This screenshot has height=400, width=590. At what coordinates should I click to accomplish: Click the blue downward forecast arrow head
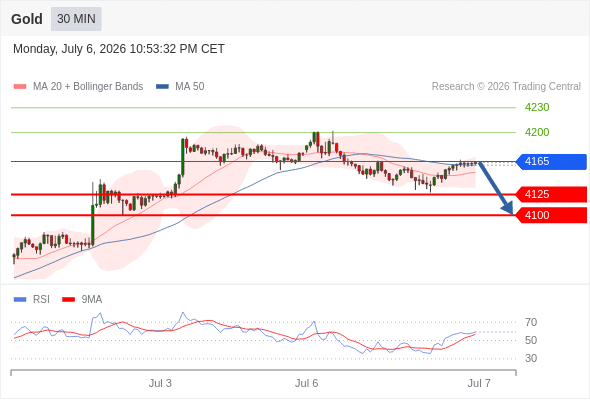pyautogui.click(x=507, y=208)
